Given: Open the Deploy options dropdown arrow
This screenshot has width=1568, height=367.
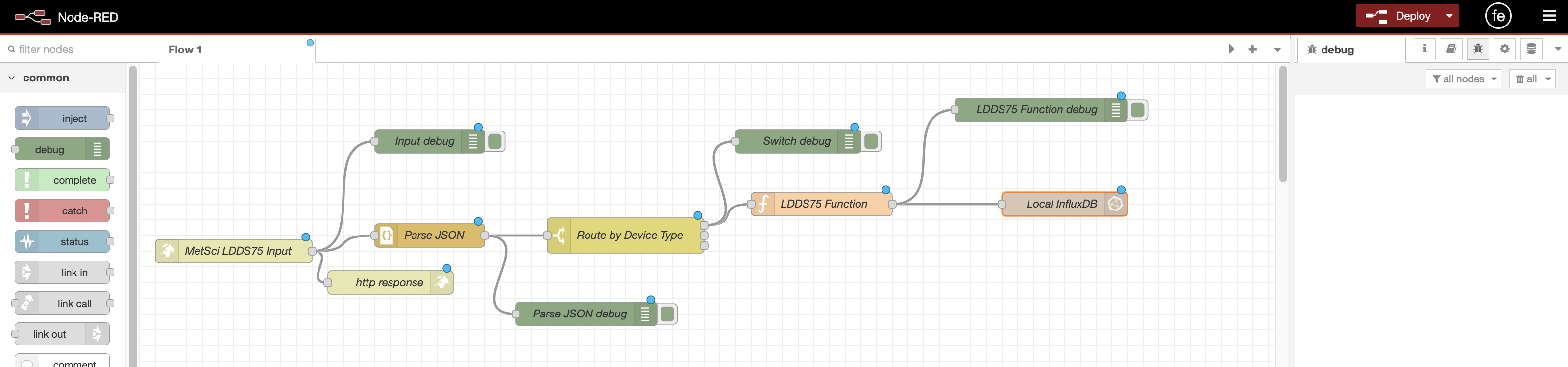Looking at the screenshot, I should pyautogui.click(x=1449, y=17).
